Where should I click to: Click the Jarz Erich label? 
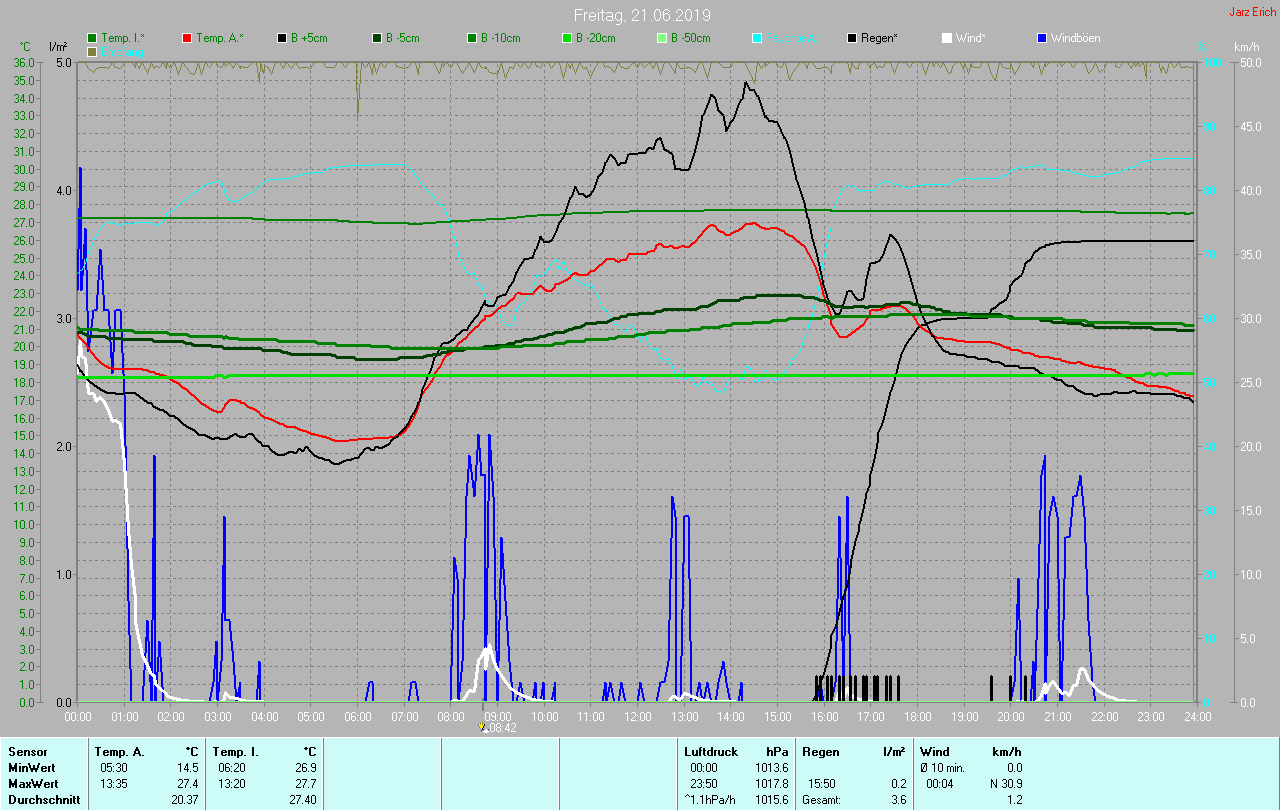(x=1252, y=12)
